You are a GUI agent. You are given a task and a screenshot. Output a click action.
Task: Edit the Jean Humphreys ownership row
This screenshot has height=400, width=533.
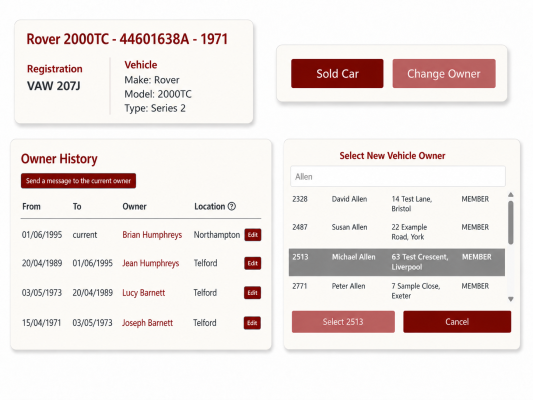(x=253, y=263)
